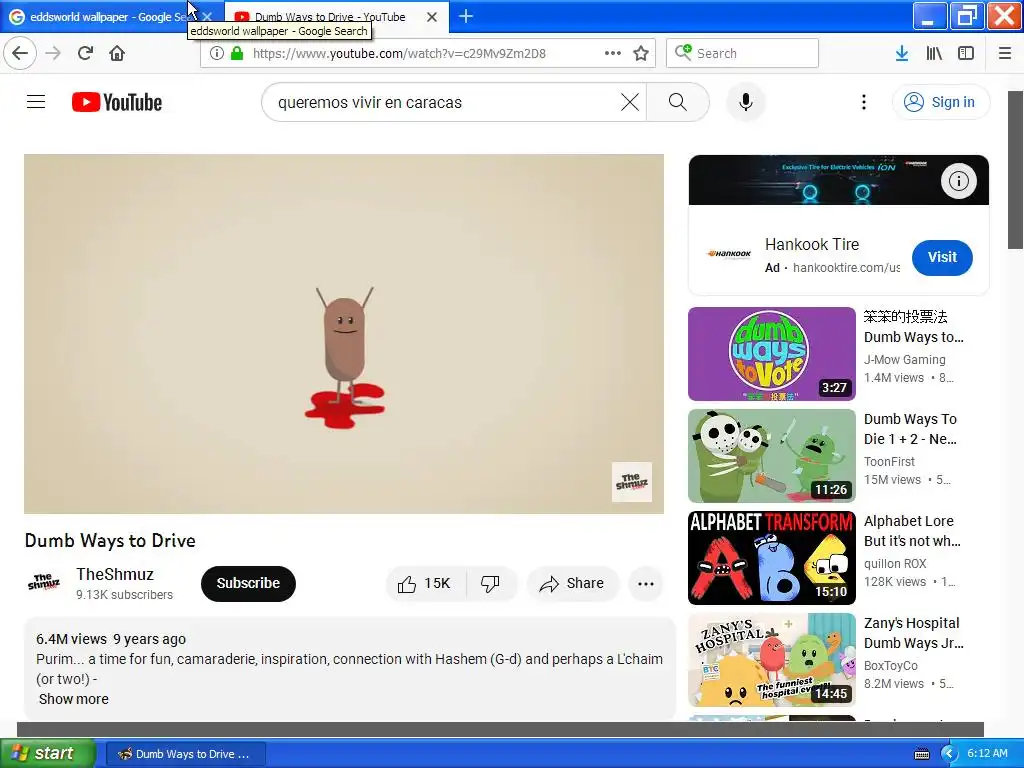Click the YouTube search field
This screenshot has width=1024, height=768.
pyautogui.click(x=444, y=103)
